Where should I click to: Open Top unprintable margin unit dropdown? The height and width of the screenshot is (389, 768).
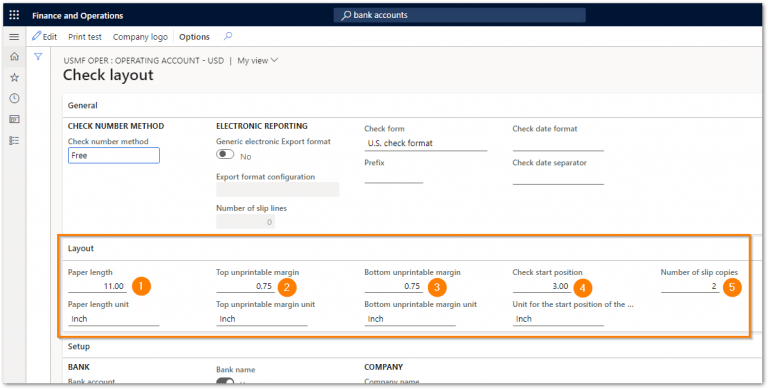point(262,319)
